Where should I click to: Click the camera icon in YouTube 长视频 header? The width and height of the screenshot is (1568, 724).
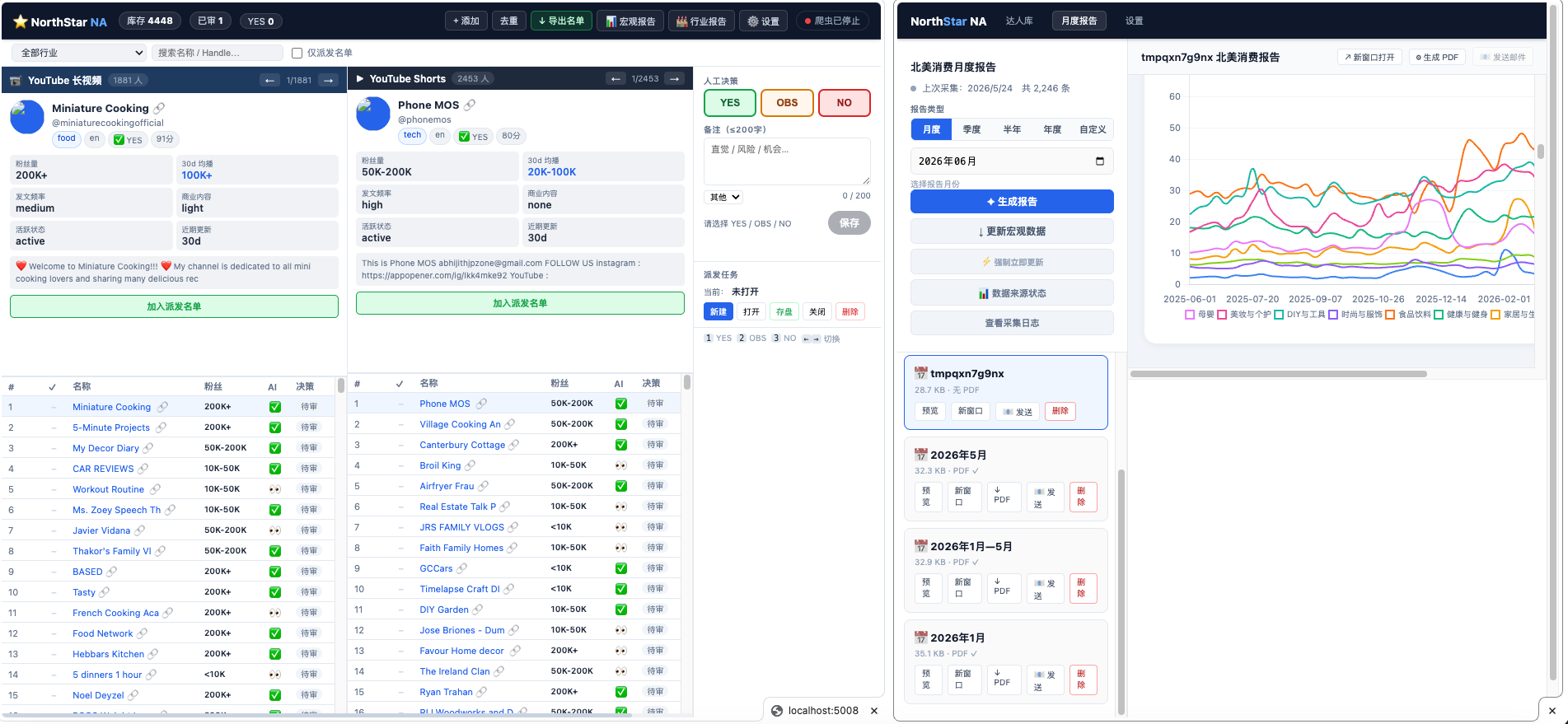click(16, 81)
